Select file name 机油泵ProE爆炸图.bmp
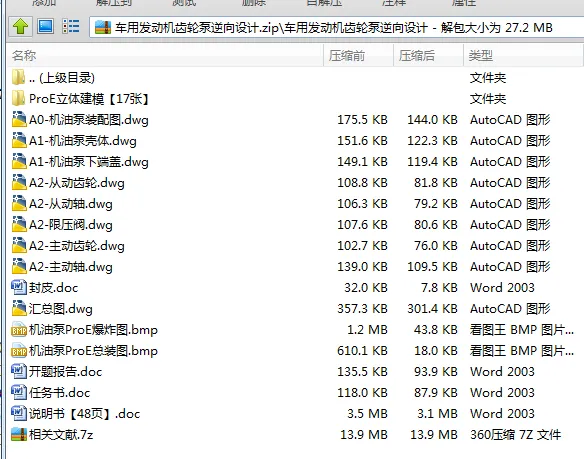The image size is (584, 459). pos(93,330)
